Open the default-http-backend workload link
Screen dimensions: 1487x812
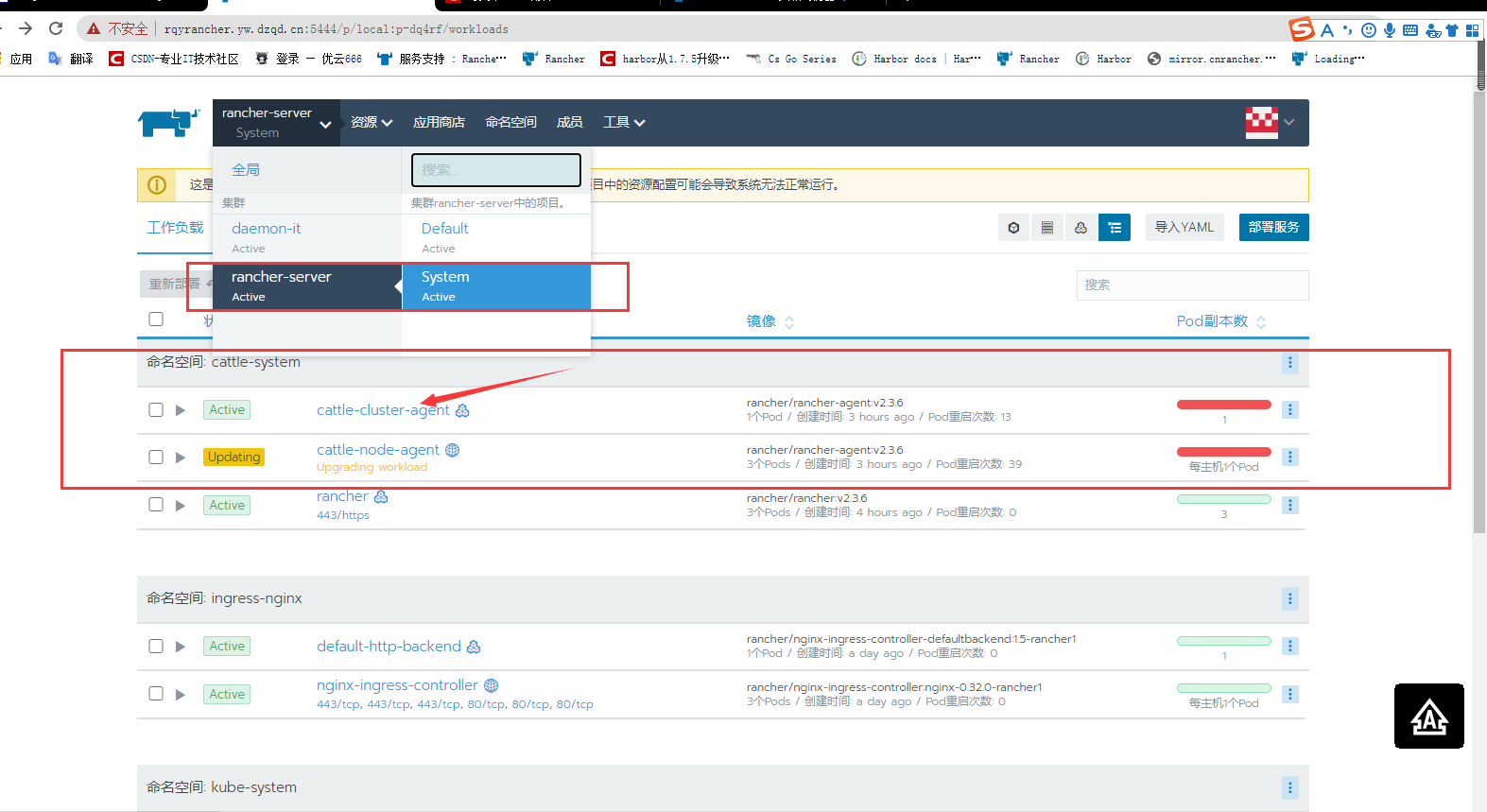coord(389,647)
